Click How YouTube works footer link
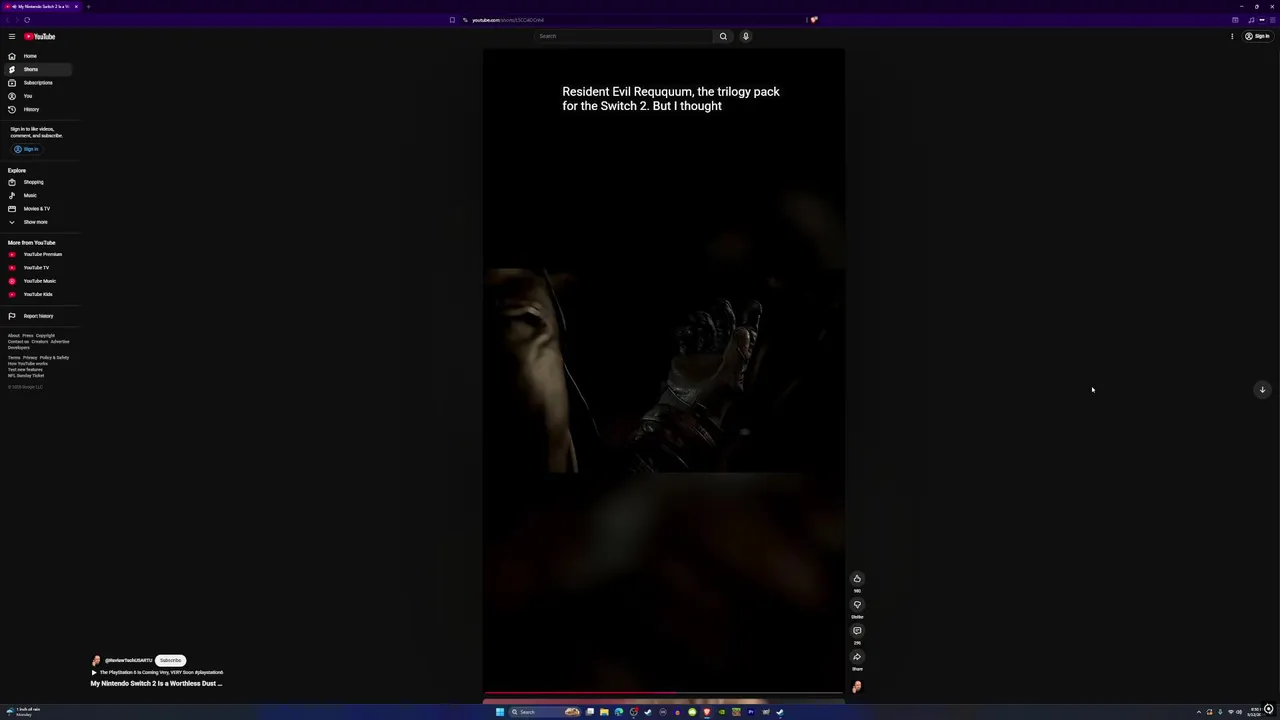 pos(28,364)
